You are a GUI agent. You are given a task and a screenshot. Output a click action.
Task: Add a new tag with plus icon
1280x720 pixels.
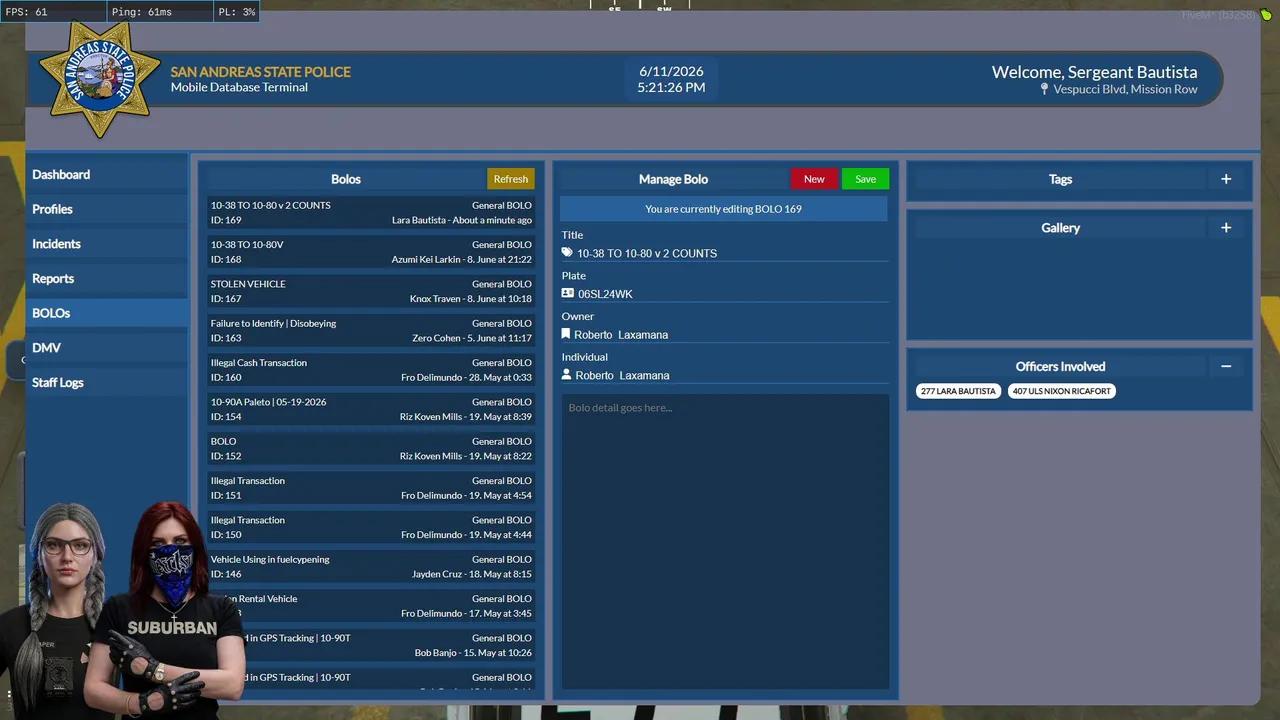pos(1226,179)
